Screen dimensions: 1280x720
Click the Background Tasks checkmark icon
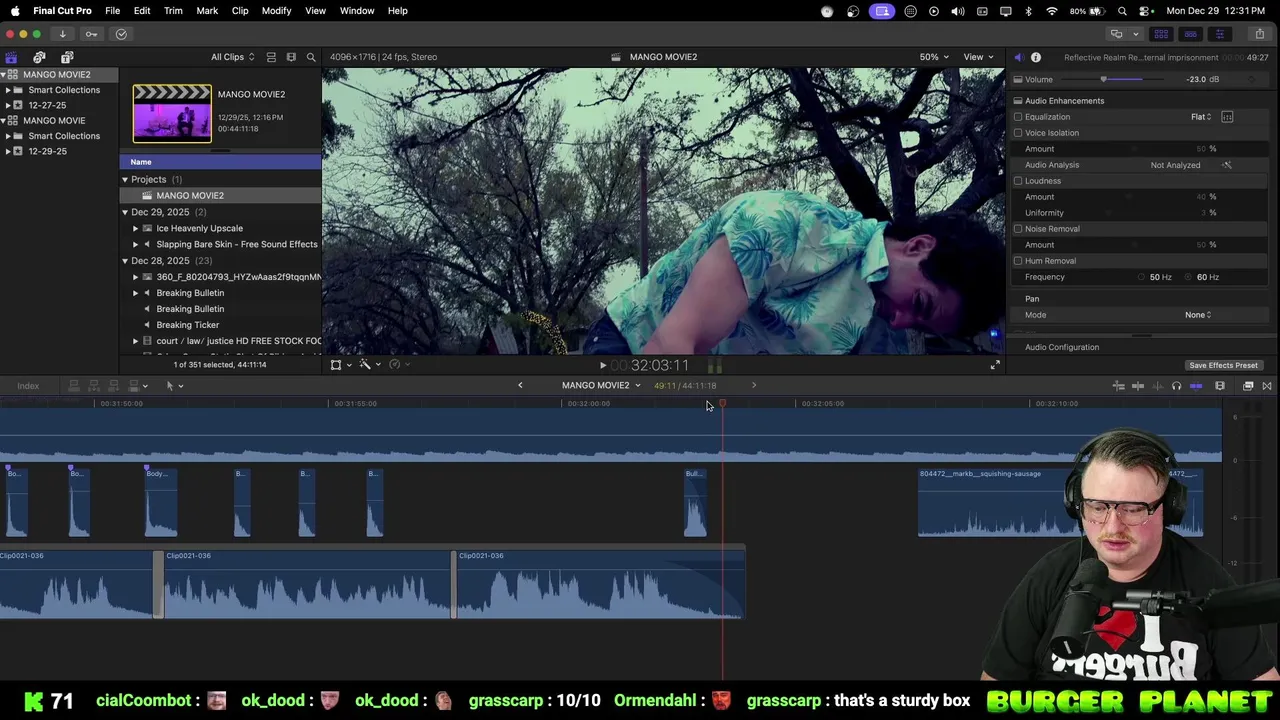pos(121,34)
